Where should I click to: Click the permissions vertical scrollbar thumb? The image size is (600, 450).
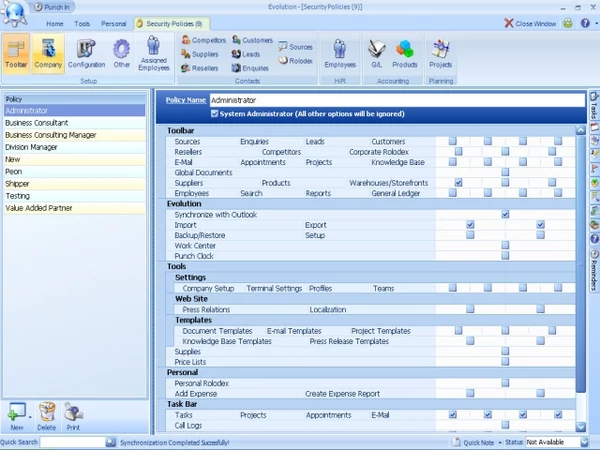580,264
